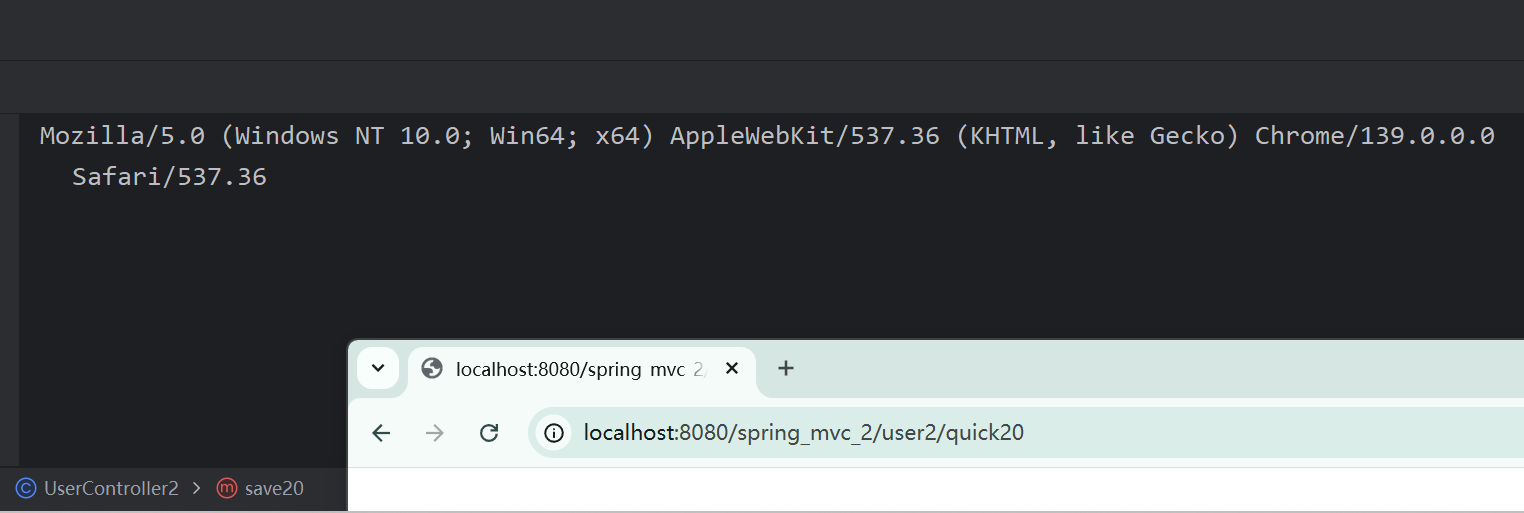Focus the address bar showing quick20 URL

(x=1026, y=433)
